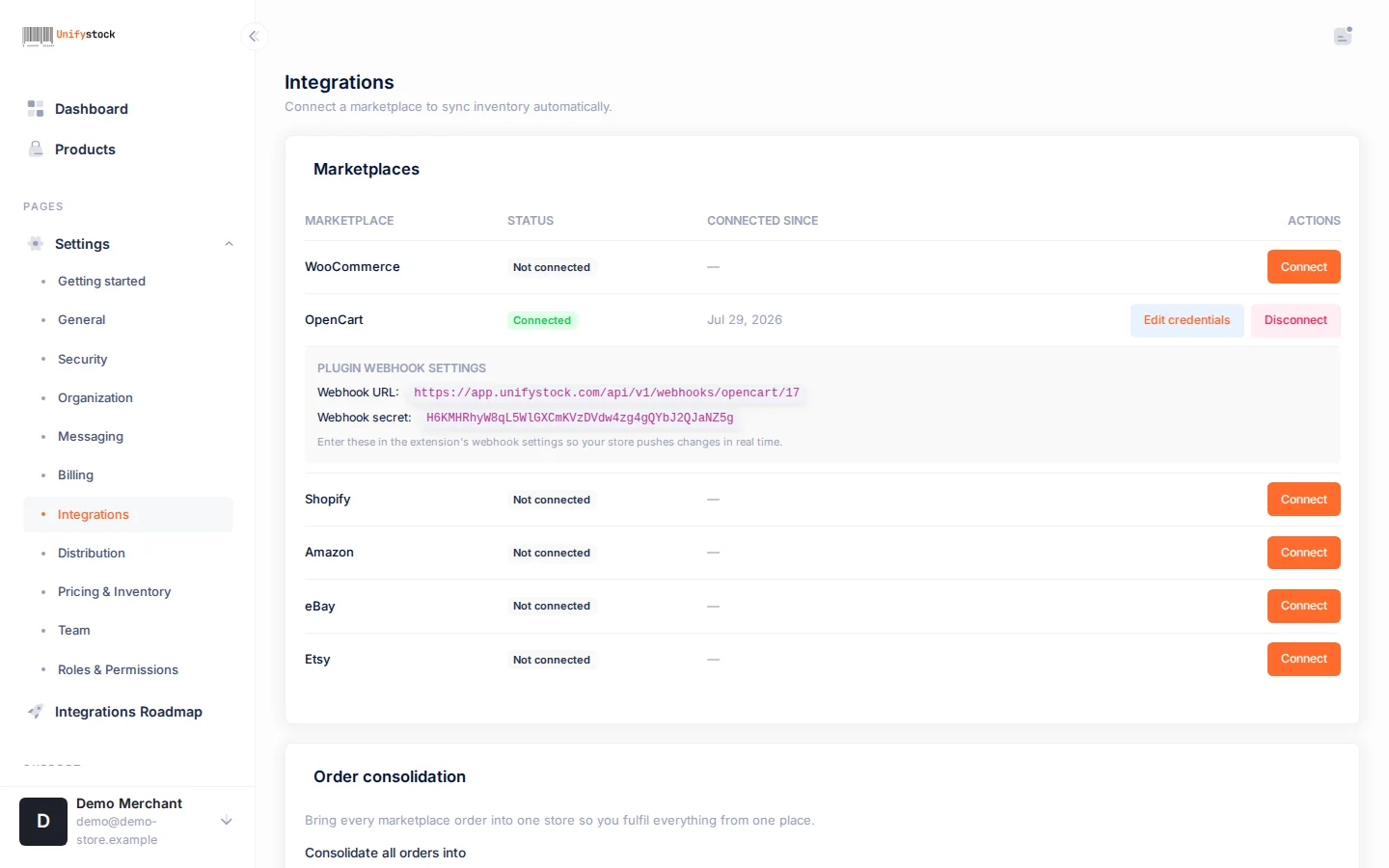Click the Dashboard grid icon
The width and height of the screenshot is (1389, 868).
(x=36, y=109)
